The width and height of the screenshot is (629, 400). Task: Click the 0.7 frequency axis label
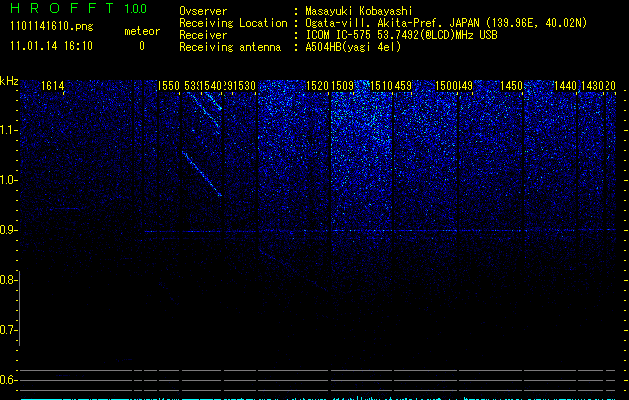(x=8, y=330)
